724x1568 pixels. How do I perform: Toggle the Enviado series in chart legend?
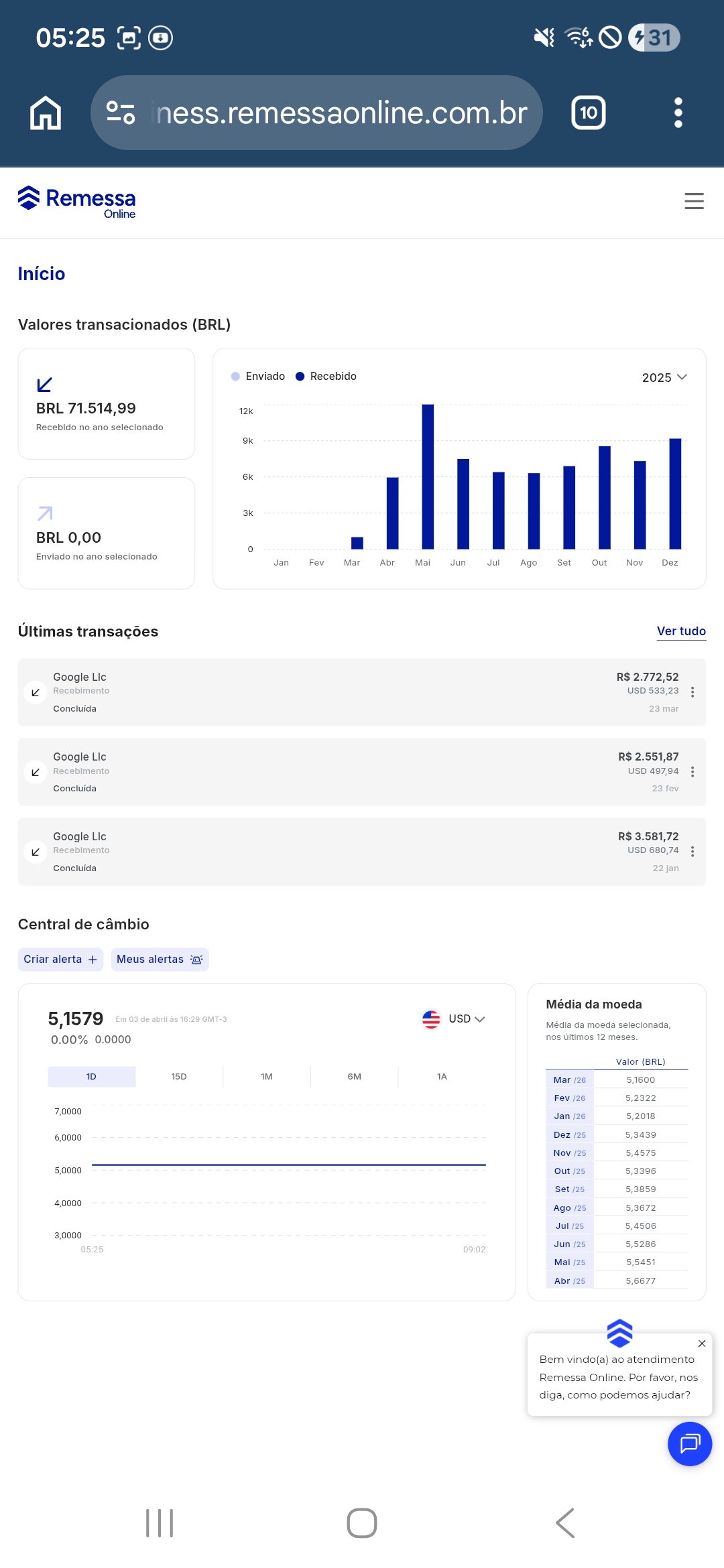(x=258, y=377)
